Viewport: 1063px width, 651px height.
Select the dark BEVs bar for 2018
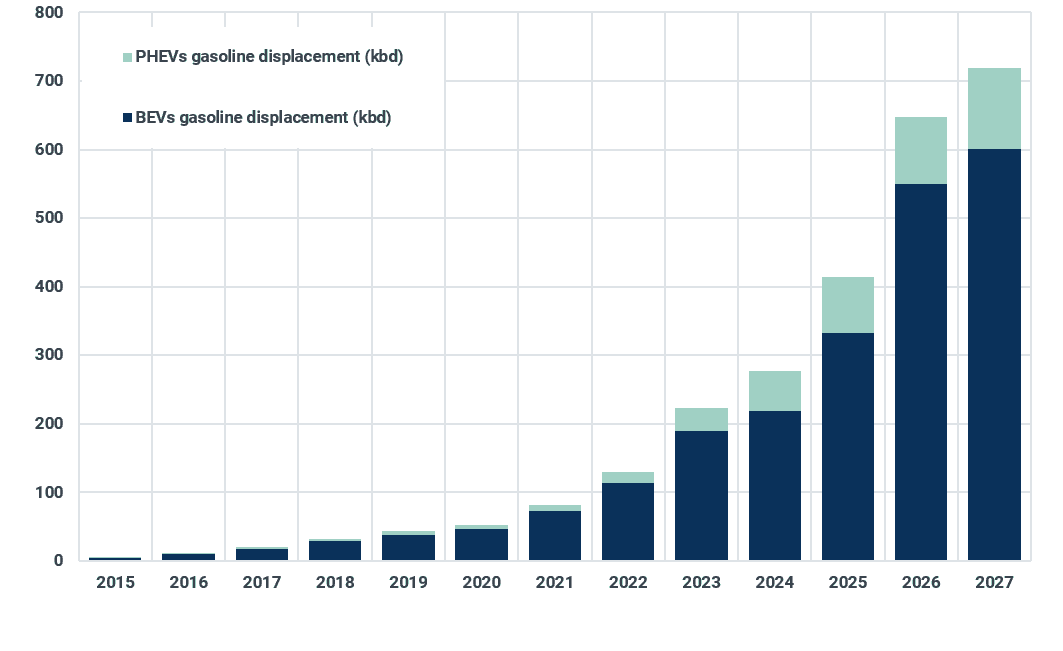335,551
